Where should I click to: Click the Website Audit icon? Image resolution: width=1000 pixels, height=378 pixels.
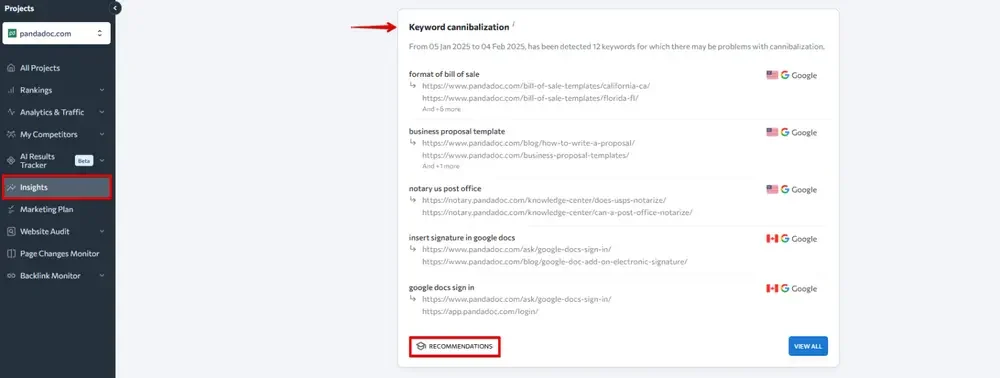11,231
